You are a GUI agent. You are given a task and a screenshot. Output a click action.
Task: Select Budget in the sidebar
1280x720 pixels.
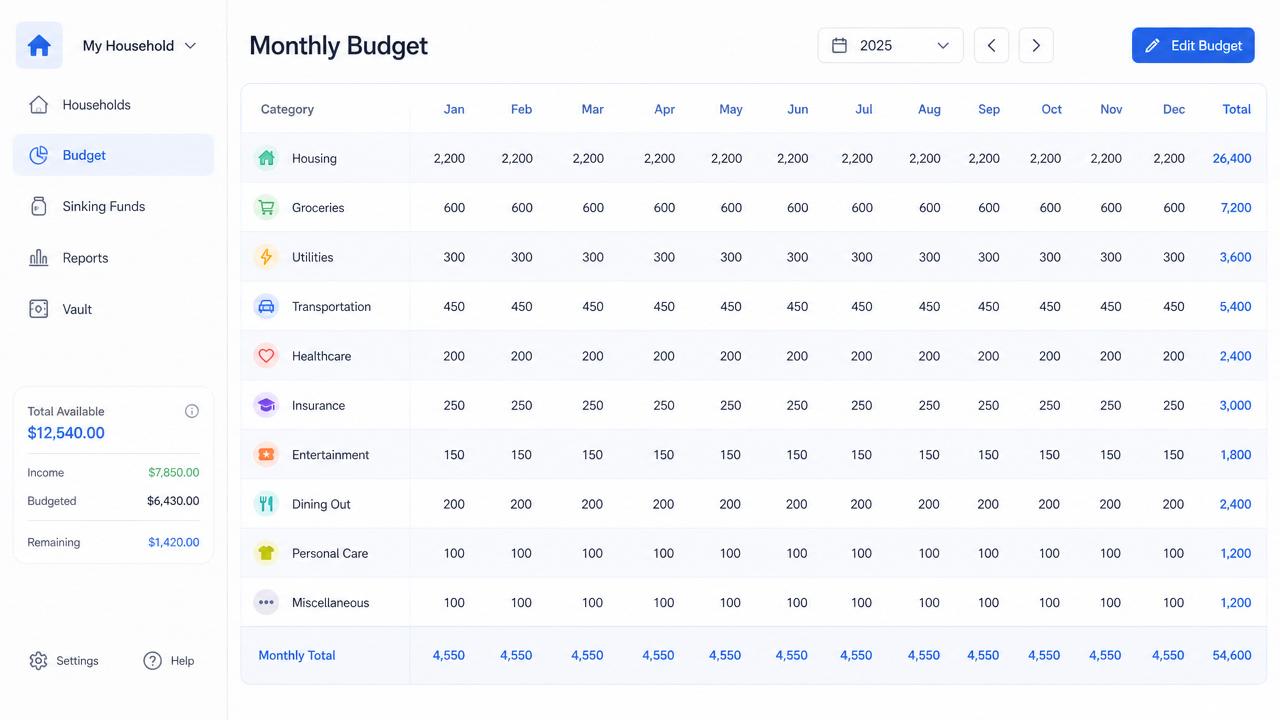pos(113,155)
